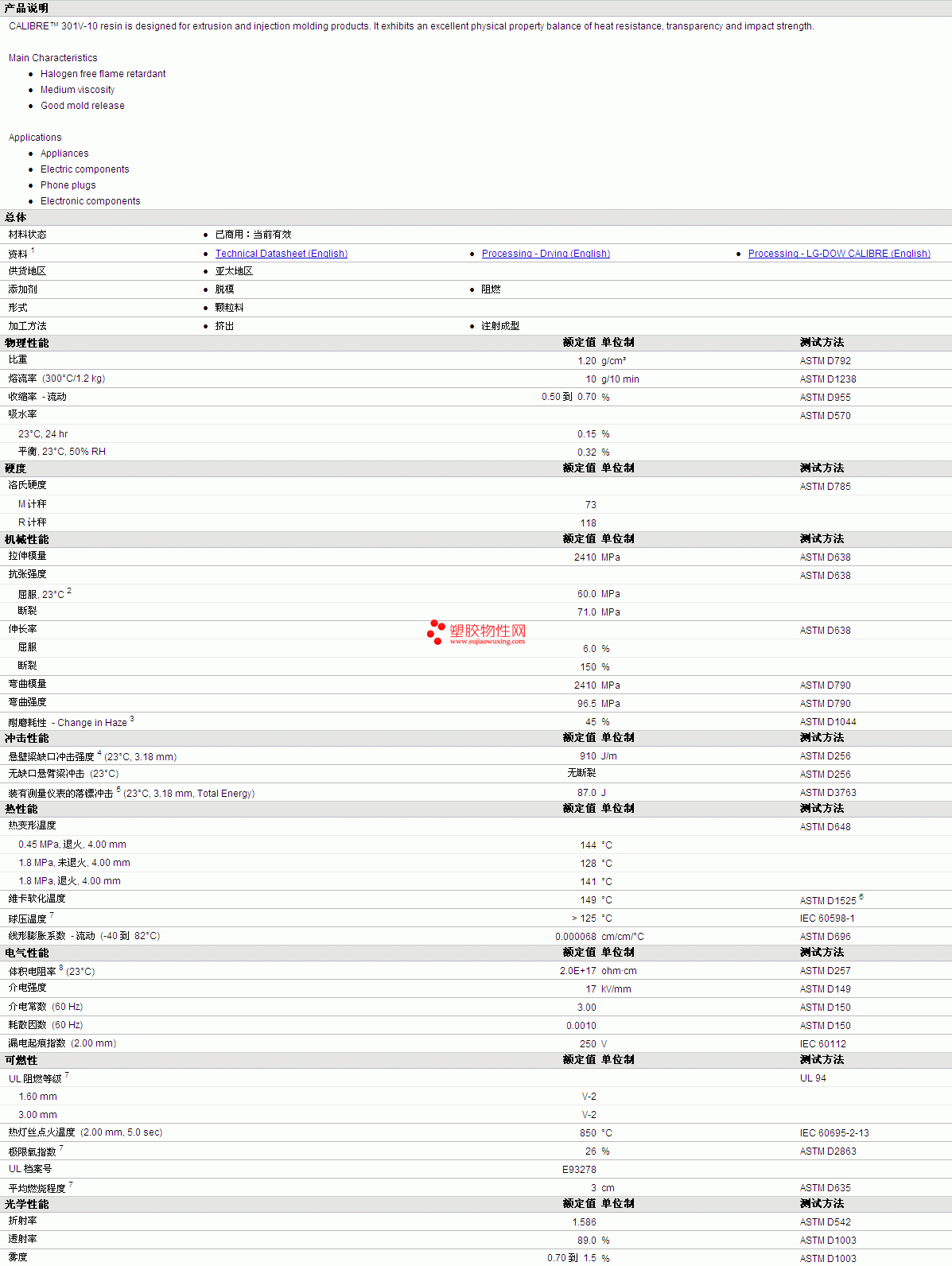Screen dimensions: 952x1266
Task: Click the IEC 60598-1 test method
Action: click(x=827, y=918)
